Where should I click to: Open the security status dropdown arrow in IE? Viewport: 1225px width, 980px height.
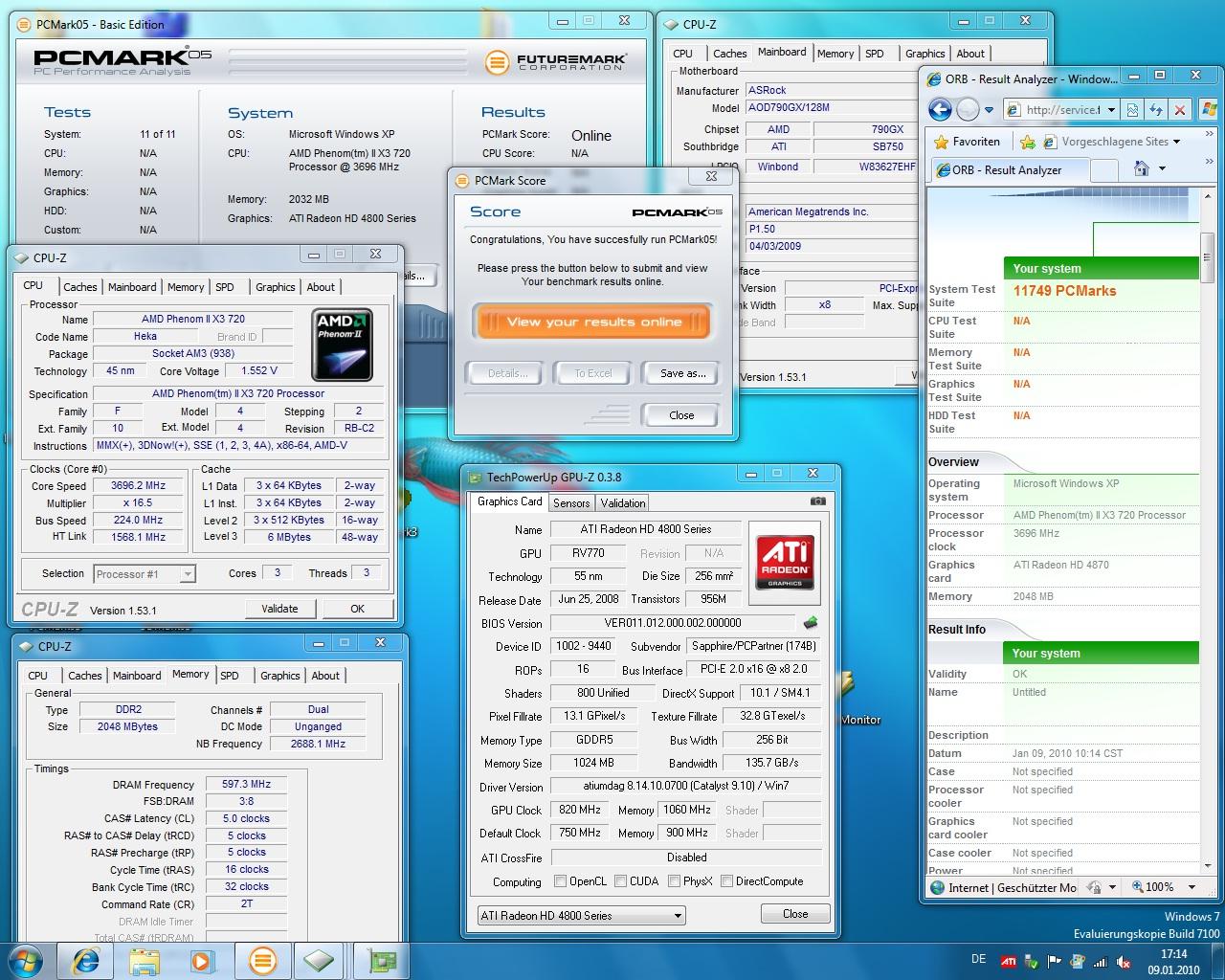(x=1112, y=887)
